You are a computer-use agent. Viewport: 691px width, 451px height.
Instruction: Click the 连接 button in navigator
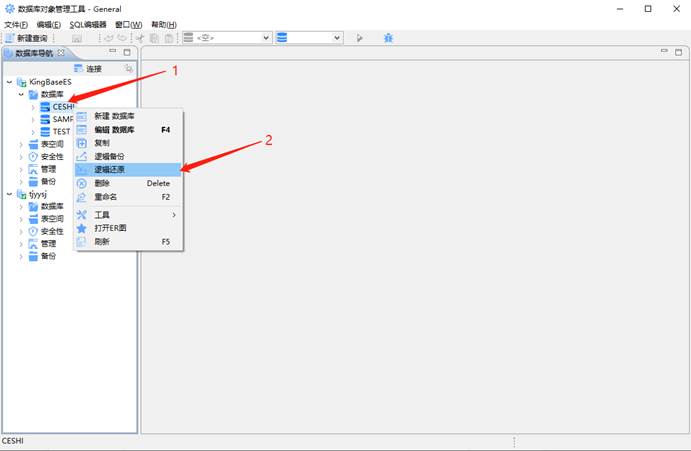point(88,68)
